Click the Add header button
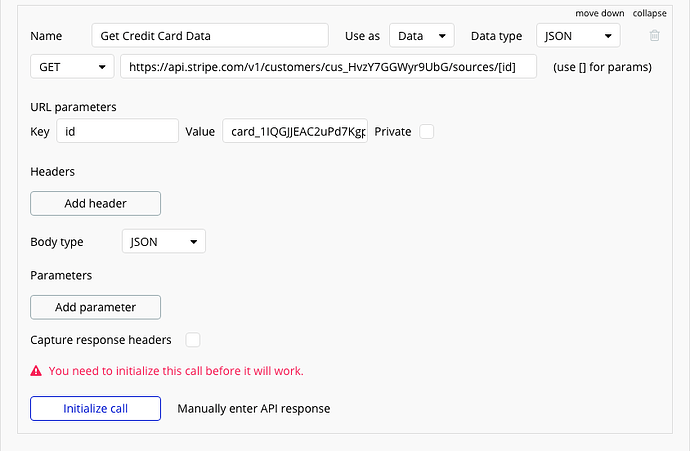Viewport: 690px width, 451px height. [95, 203]
